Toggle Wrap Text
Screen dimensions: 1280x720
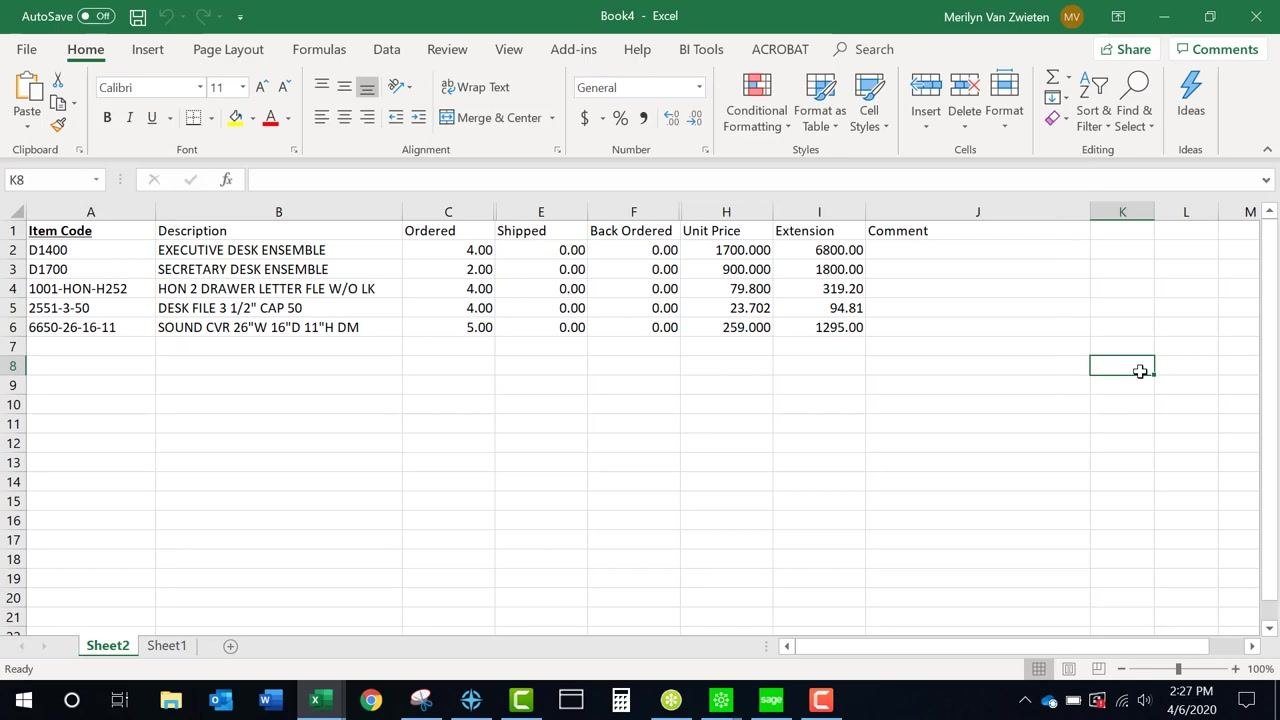pyautogui.click(x=476, y=87)
